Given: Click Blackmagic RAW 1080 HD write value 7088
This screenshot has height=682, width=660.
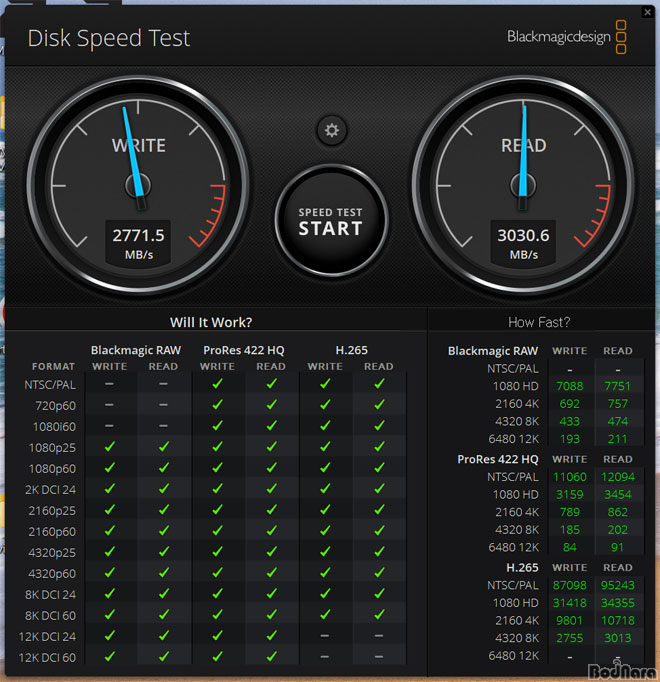Looking at the screenshot, I should [x=570, y=386].
